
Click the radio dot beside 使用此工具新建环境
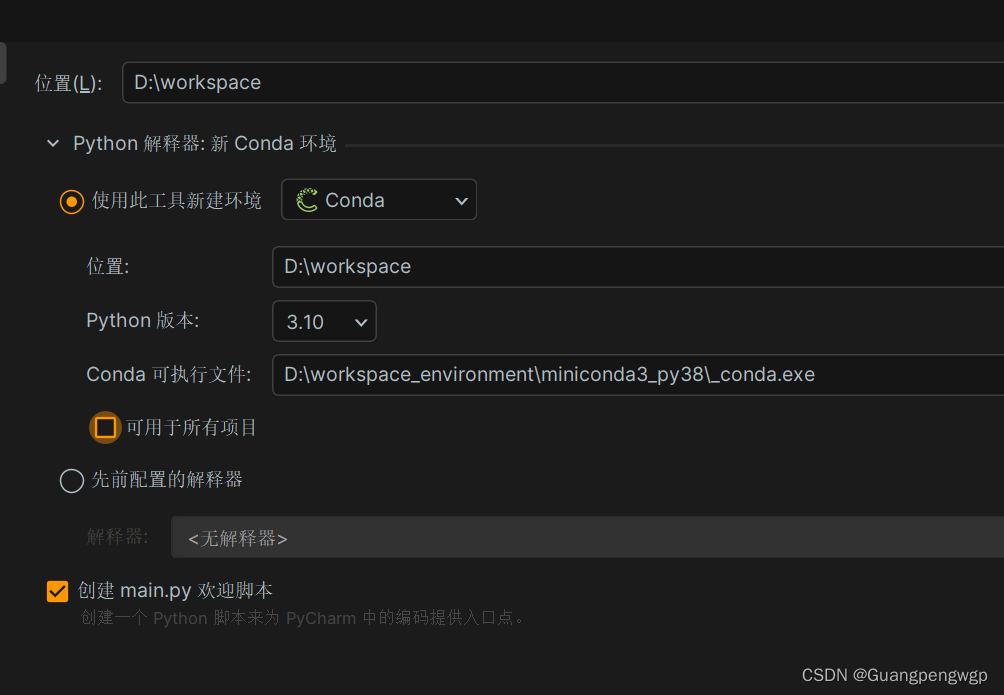[71, 201]
